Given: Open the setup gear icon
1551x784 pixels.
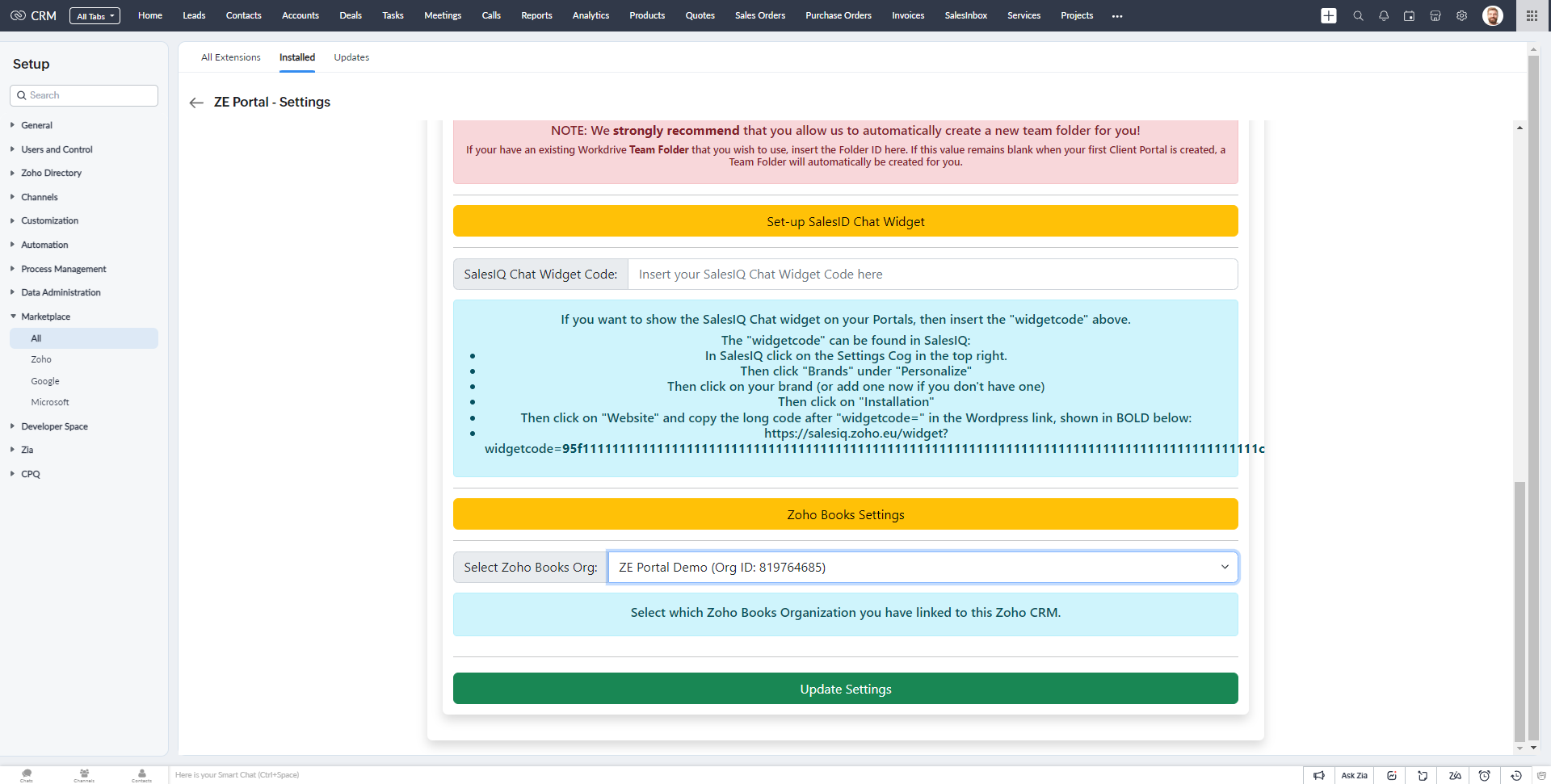Looking at the screenshot, I should [1461, 15].
